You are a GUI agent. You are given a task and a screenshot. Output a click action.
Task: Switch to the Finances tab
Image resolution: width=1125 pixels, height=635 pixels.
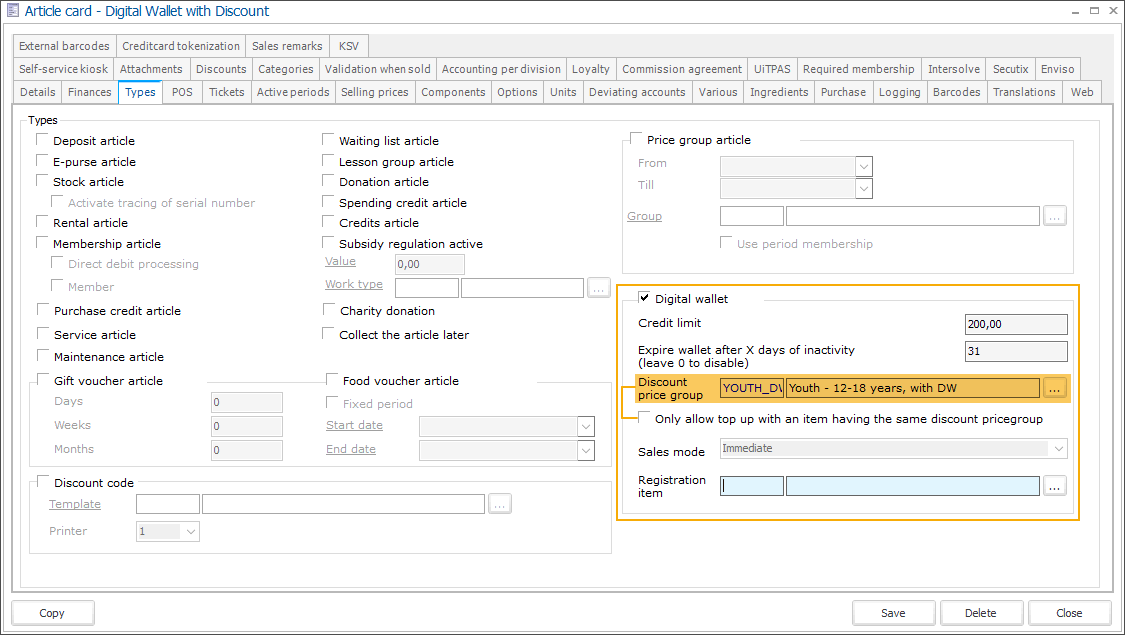[90, 92]
